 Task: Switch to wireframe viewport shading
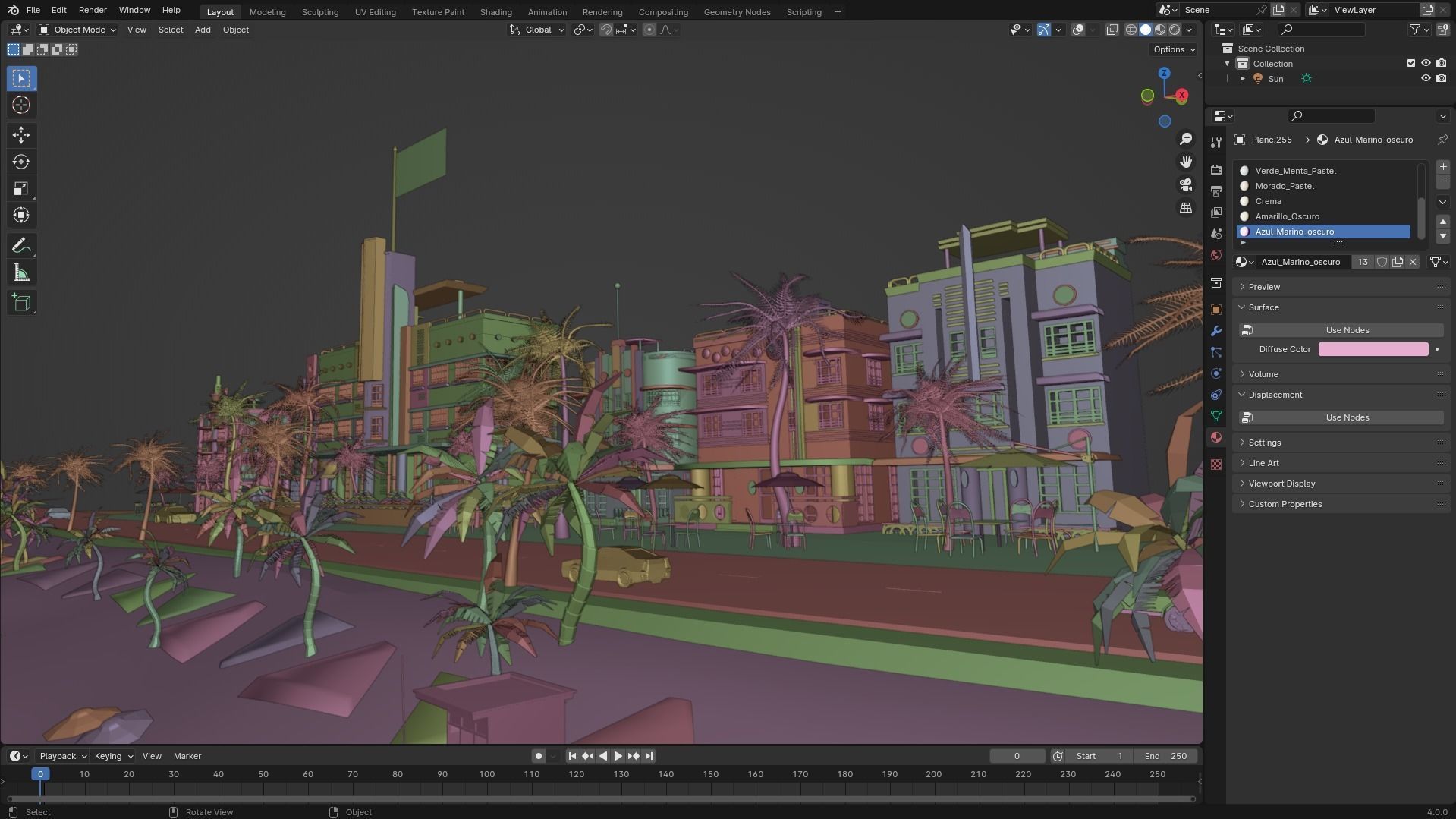(x=1131, y=30)
